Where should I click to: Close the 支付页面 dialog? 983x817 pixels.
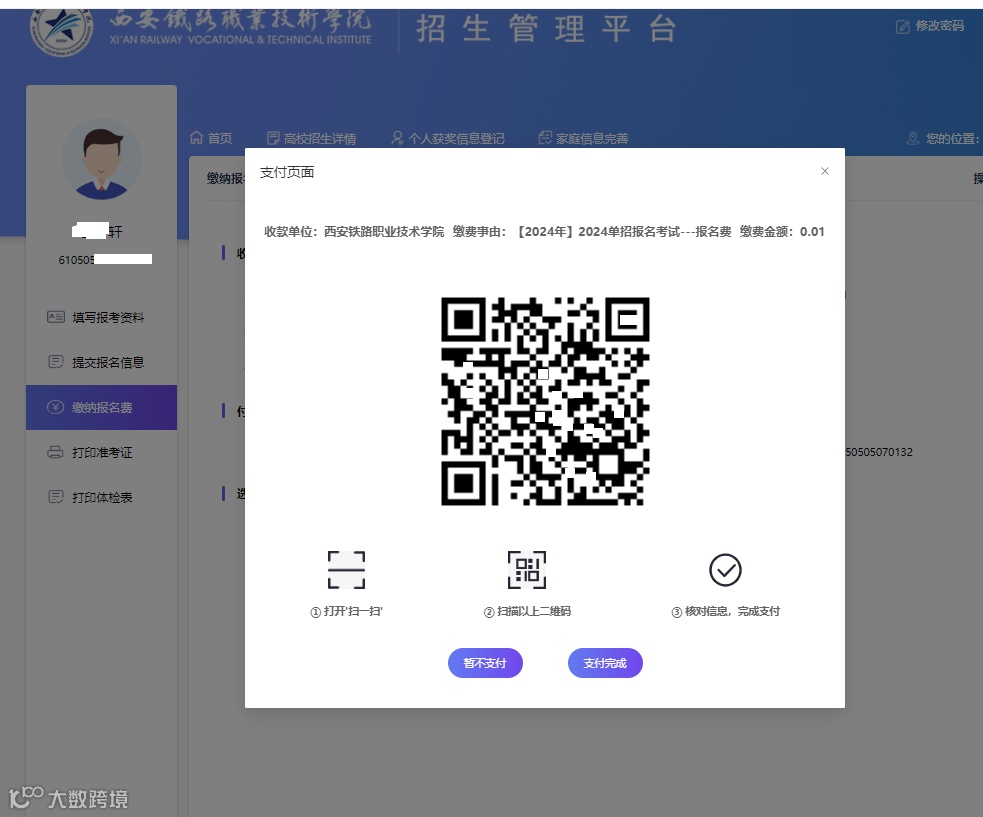pos(825,171)
